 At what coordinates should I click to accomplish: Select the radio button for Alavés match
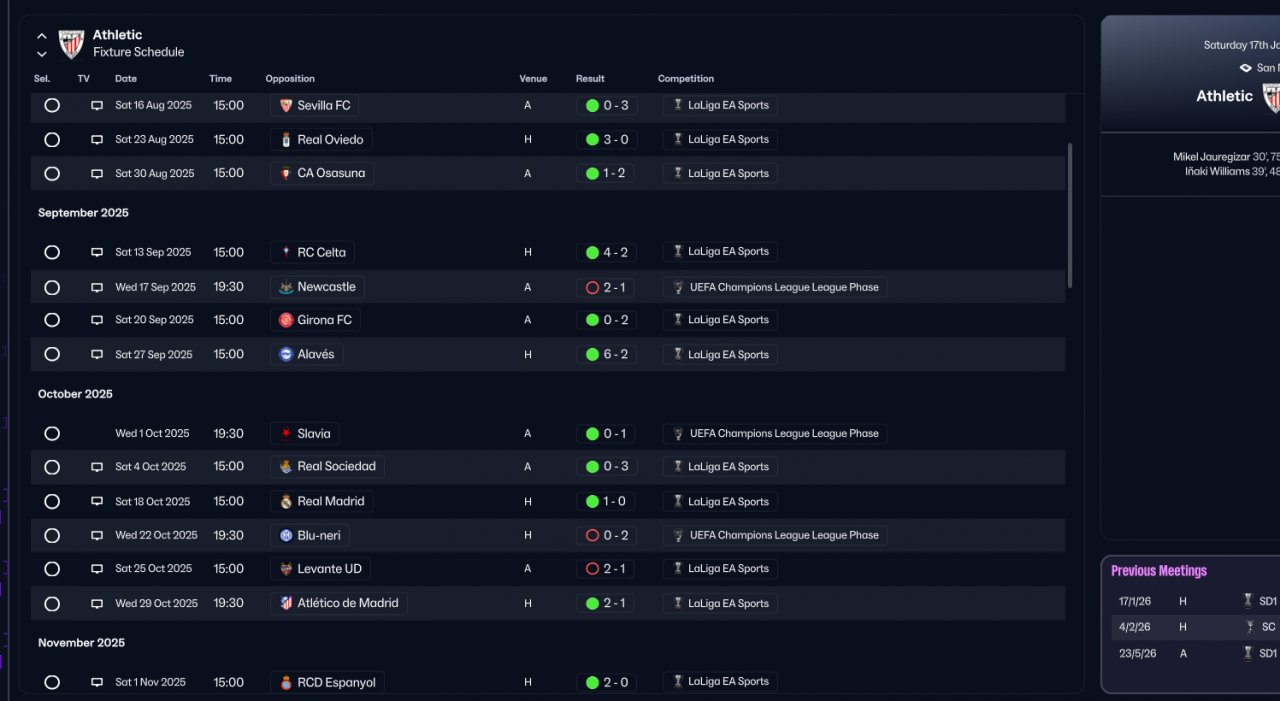[52, 354]
